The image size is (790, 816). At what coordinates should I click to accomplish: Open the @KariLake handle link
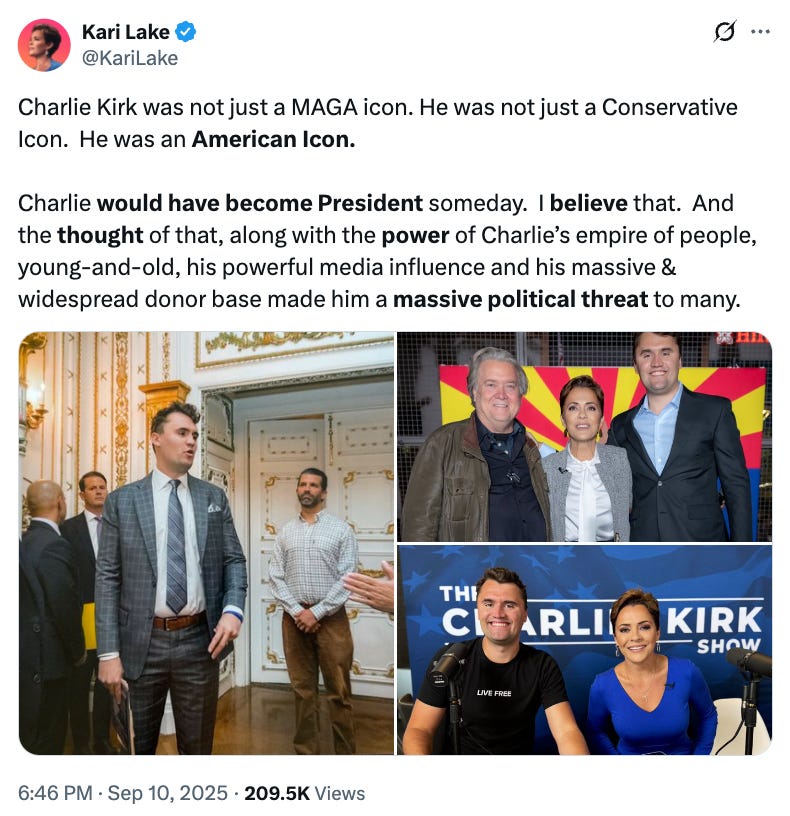130,58
